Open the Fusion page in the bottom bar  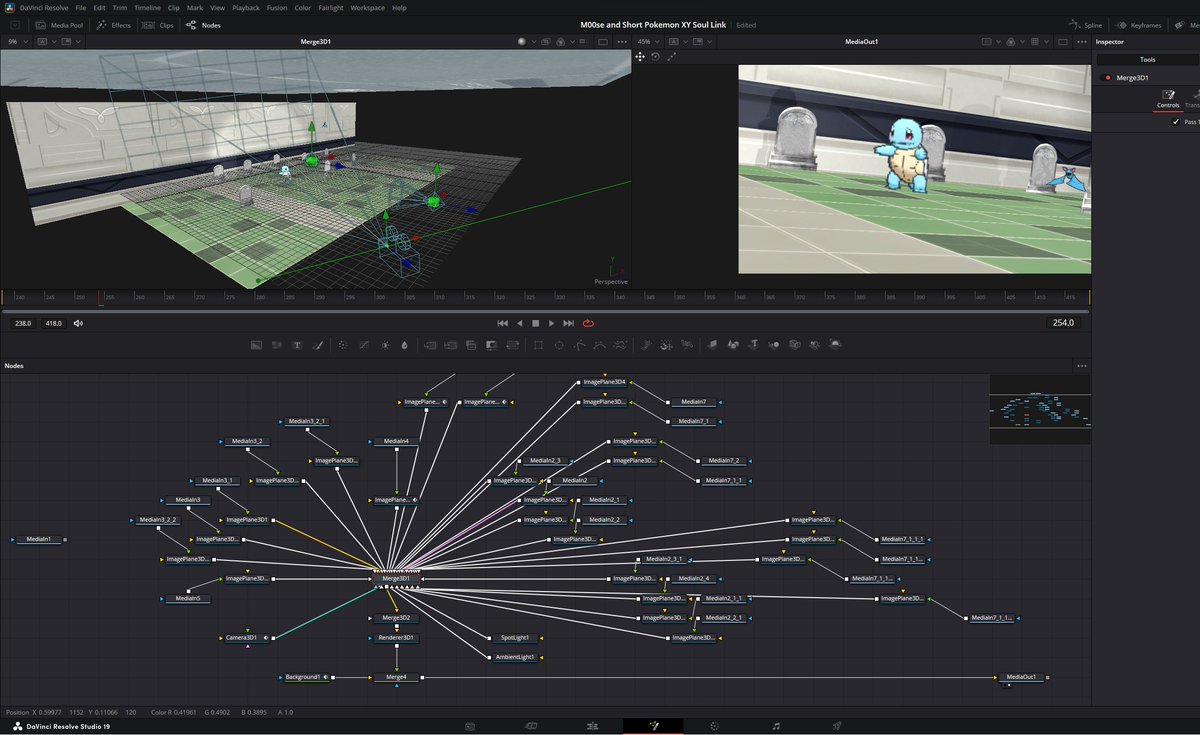[x=652, y=725]
